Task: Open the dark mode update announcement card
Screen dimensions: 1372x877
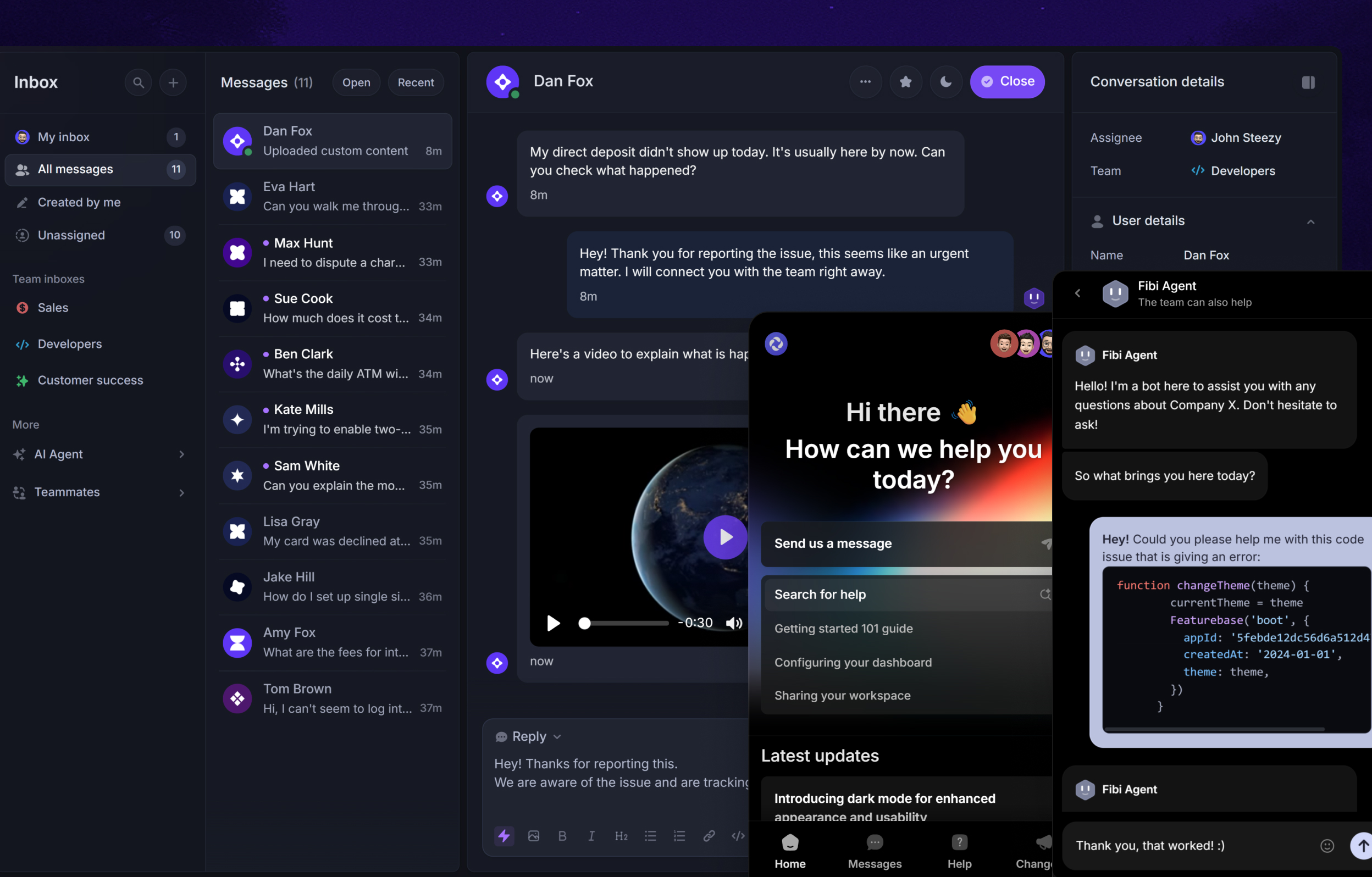Action: 907,800
